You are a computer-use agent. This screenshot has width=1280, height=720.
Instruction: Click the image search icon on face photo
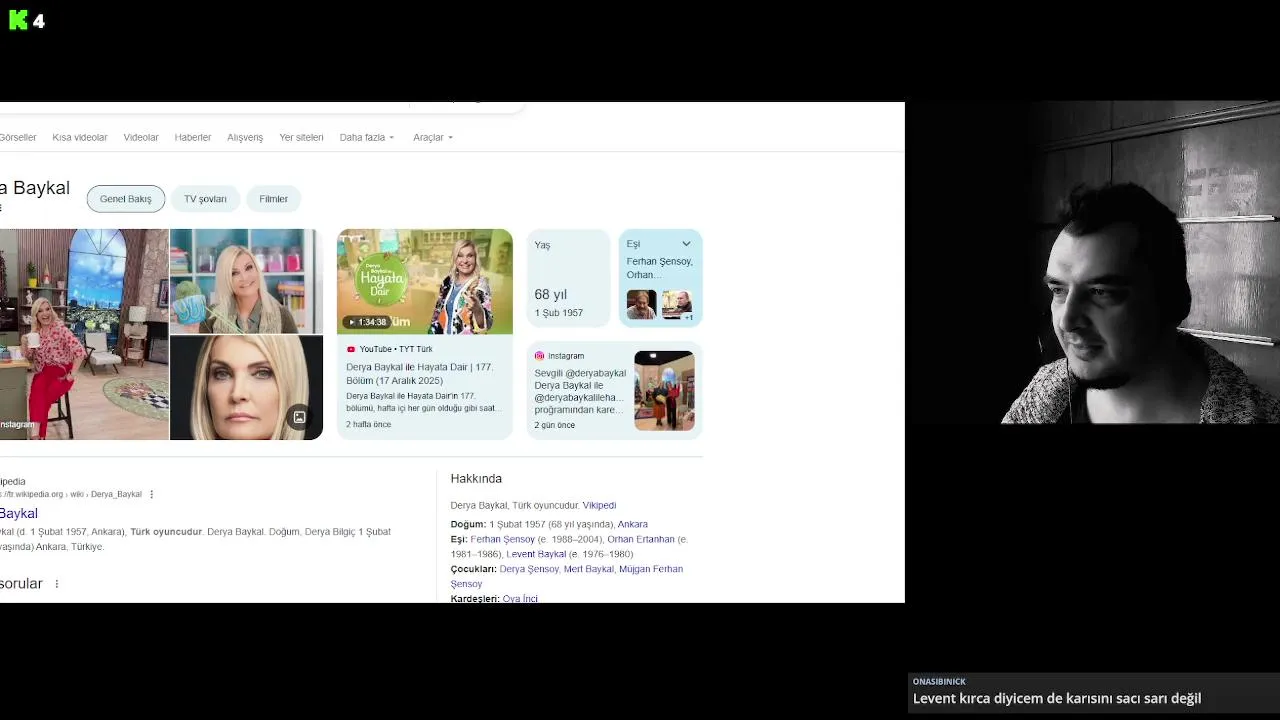[x=299, y=417]
